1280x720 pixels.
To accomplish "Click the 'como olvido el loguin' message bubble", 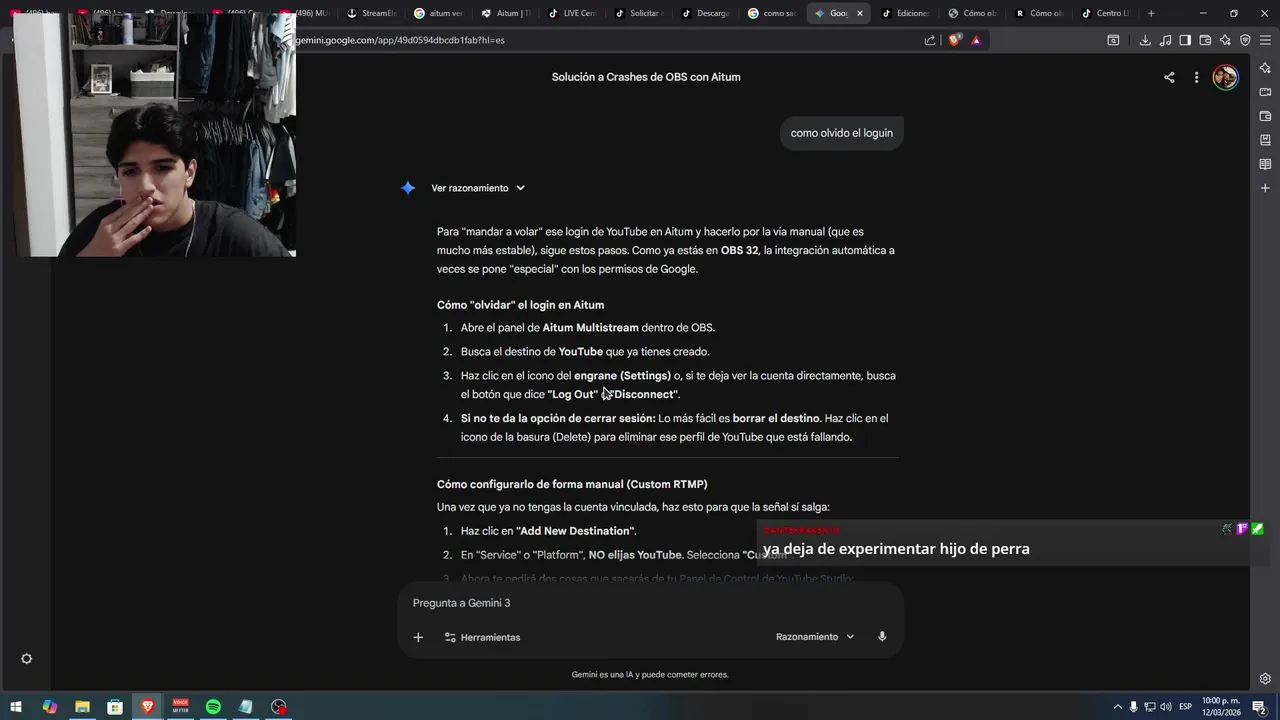I will [x=842, y=133].
